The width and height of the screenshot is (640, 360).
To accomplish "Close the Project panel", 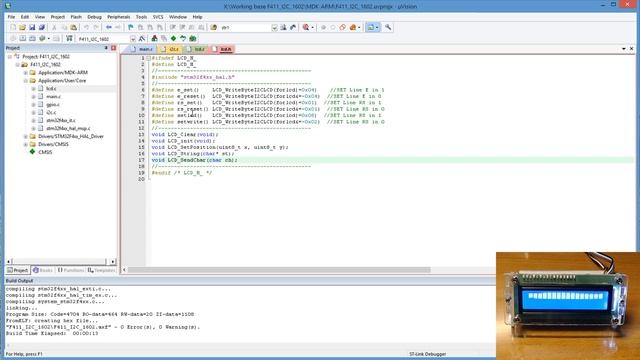I will point(113,48).
